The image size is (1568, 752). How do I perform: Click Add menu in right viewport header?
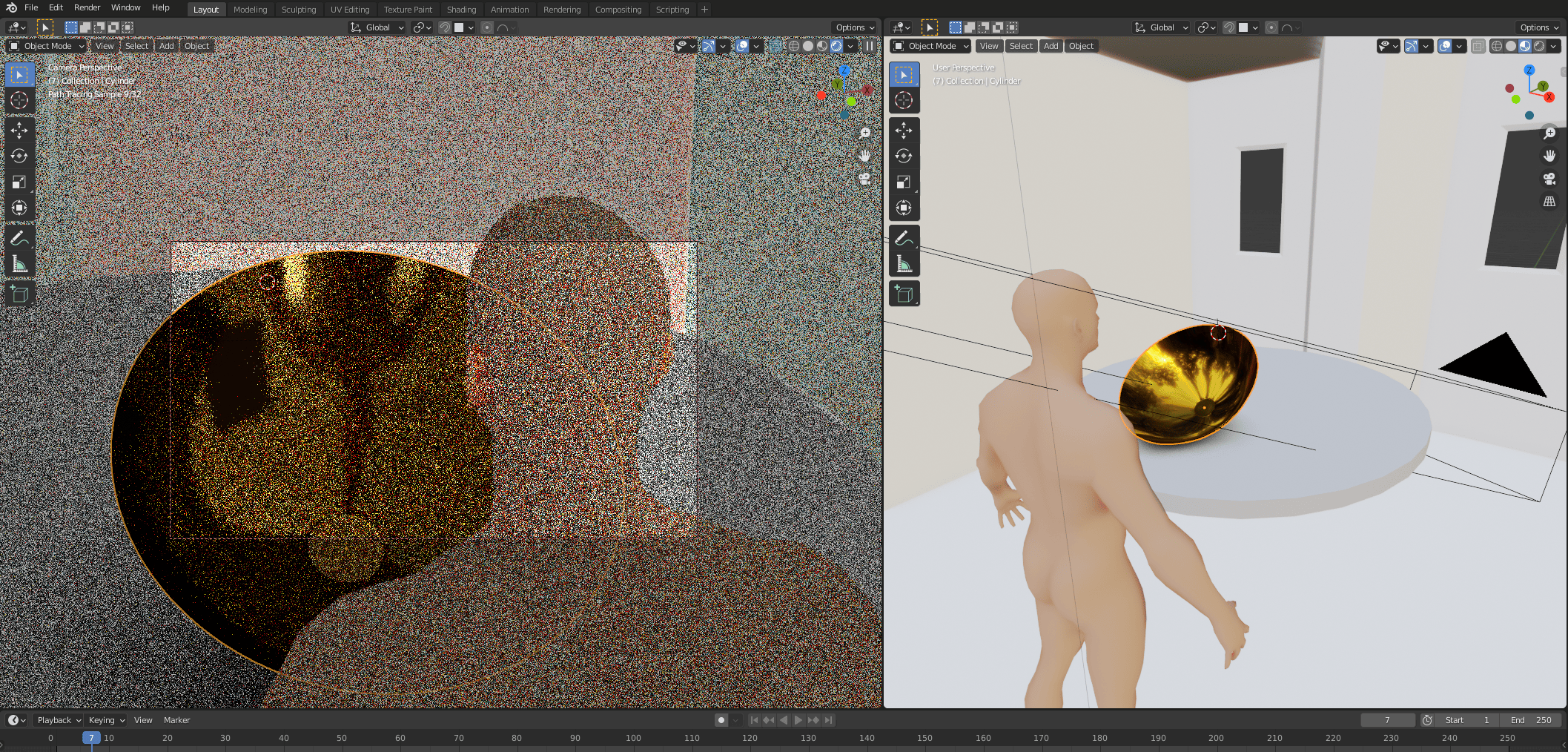(1051, 46)
